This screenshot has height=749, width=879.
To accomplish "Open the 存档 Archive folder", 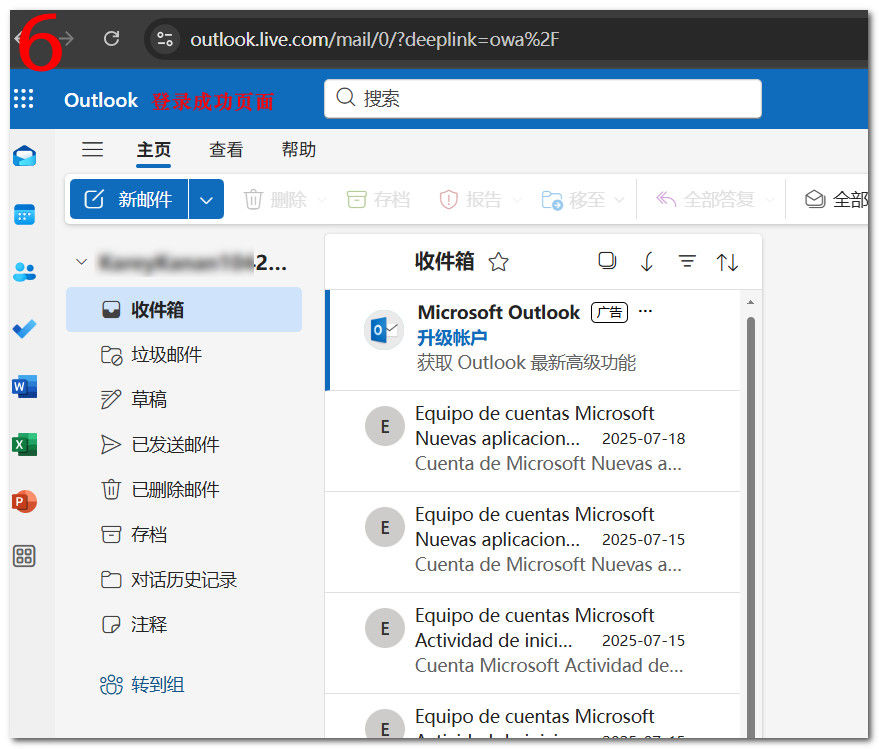I will point(184,534).
